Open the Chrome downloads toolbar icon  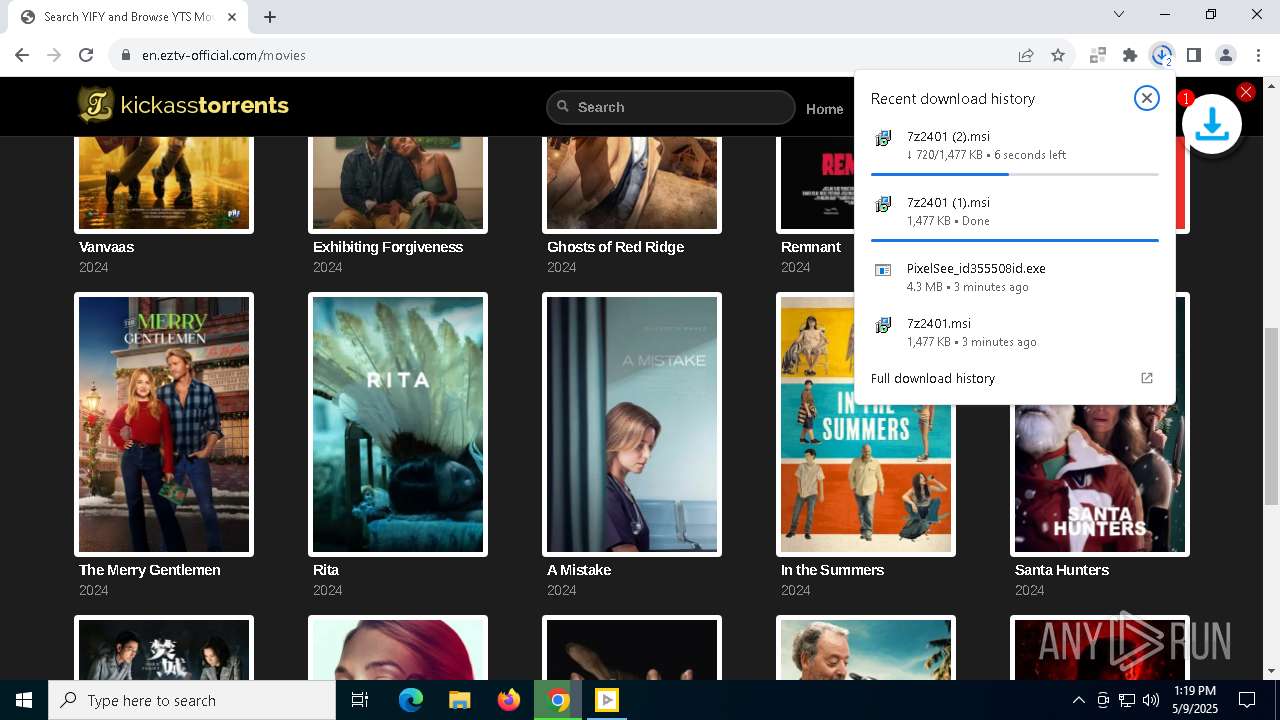[x=1162, y=56]
